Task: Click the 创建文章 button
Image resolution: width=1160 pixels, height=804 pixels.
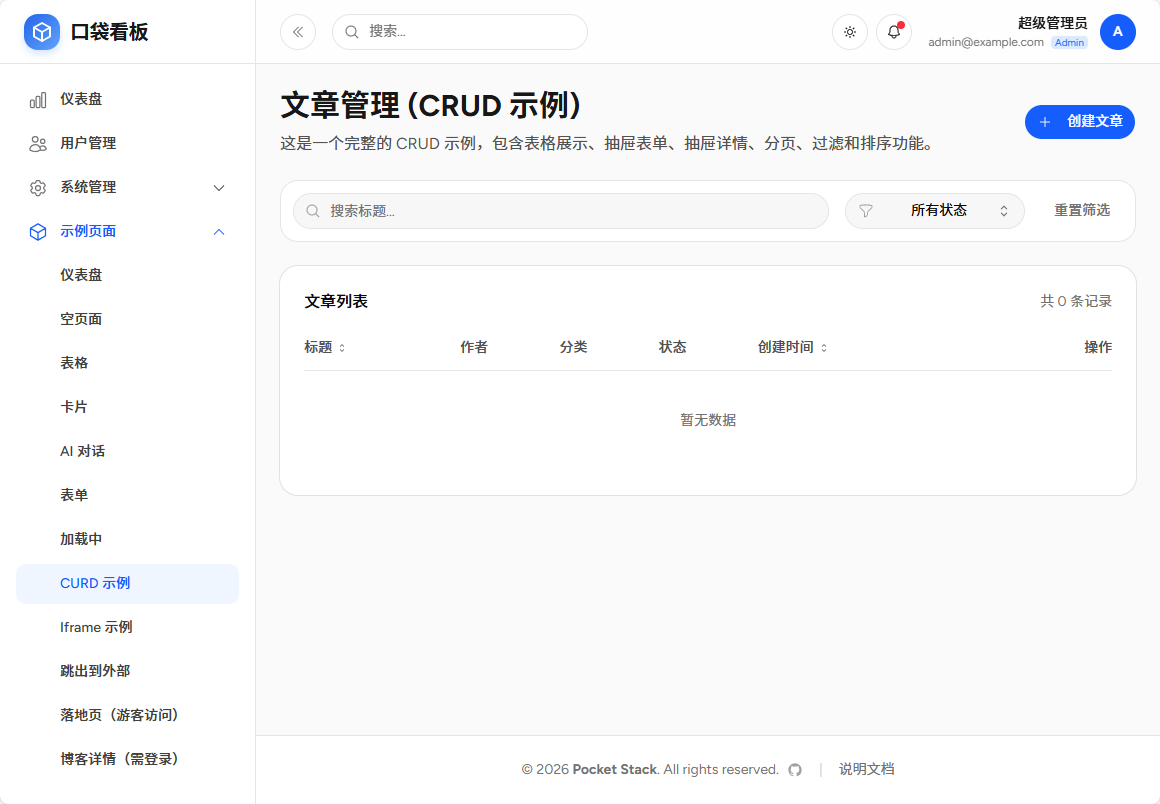Action: [x=1080, y=121]
